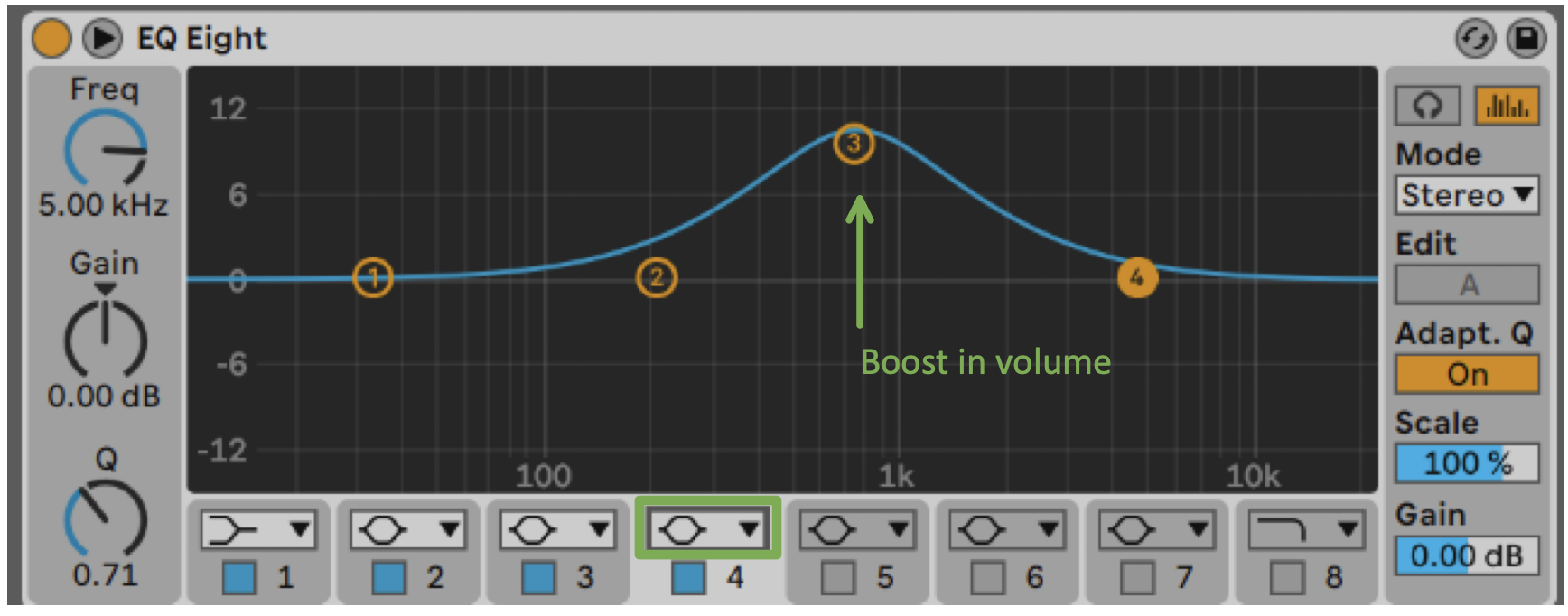This screenshot has width=1568, height=616.
Task: Open filter type dropdown for band 1
Action: [x=258, y=530]
